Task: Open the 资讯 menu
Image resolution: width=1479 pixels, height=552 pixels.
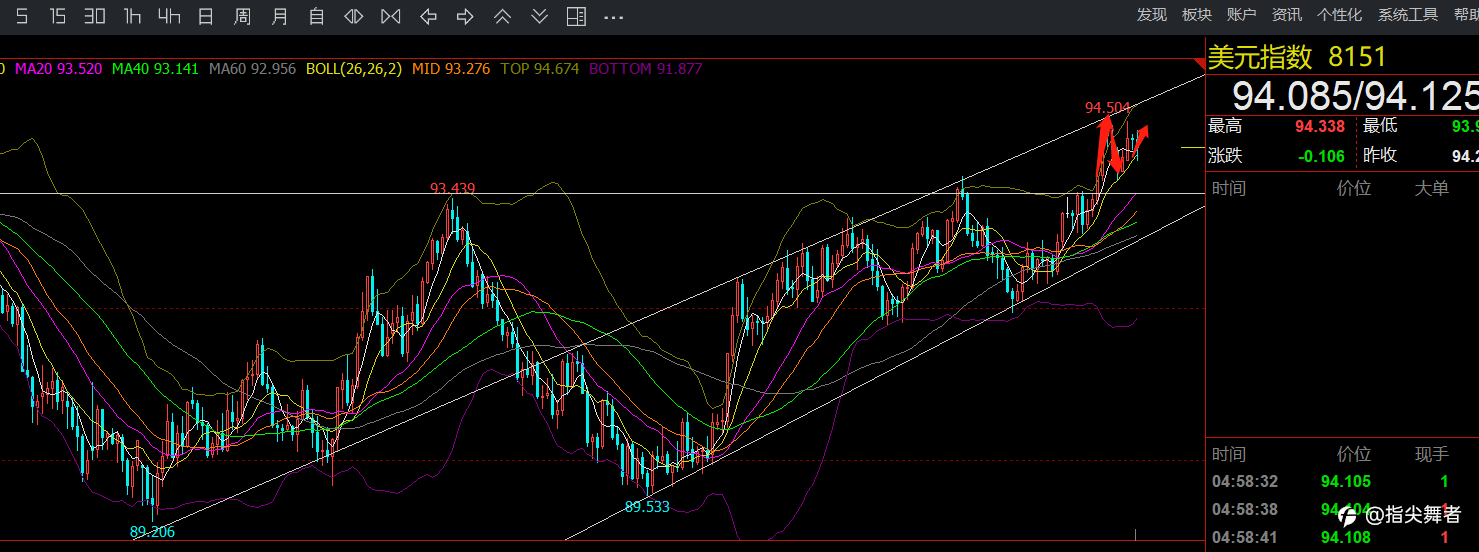Action: [x=1287, y=15]
